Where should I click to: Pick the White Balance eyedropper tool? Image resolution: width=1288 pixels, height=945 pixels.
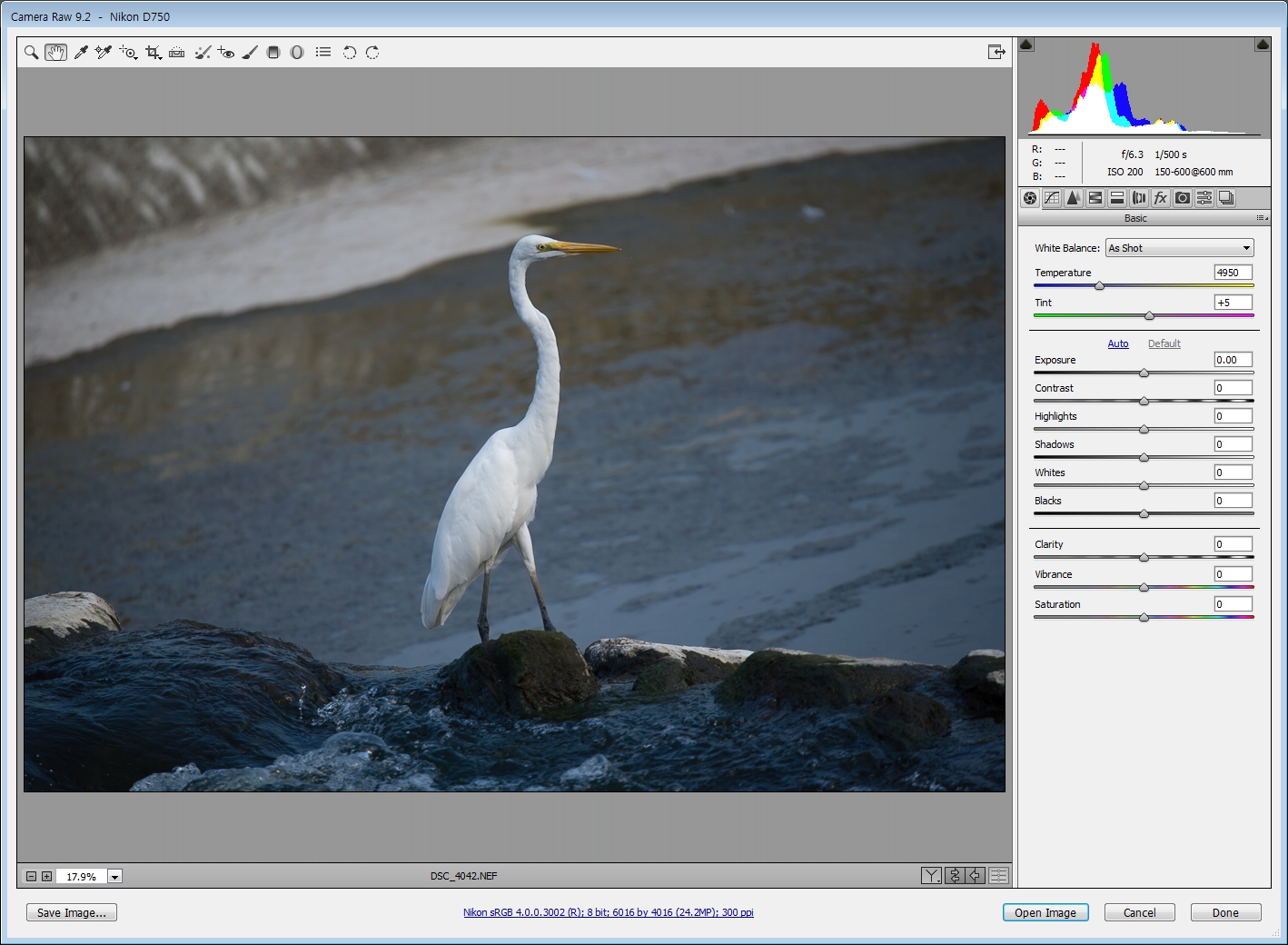[x=81, y=53]
